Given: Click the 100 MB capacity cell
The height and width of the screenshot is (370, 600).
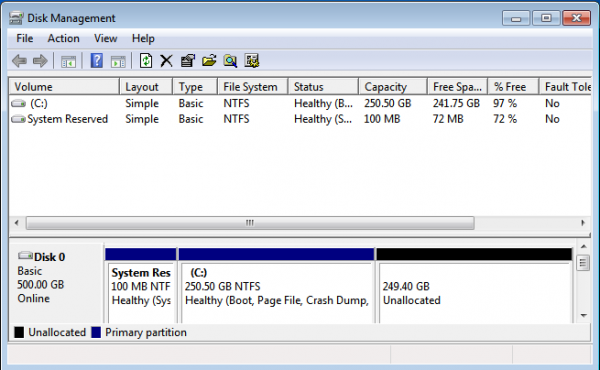Looking at the screenshot, I should [x=382, y=119].
